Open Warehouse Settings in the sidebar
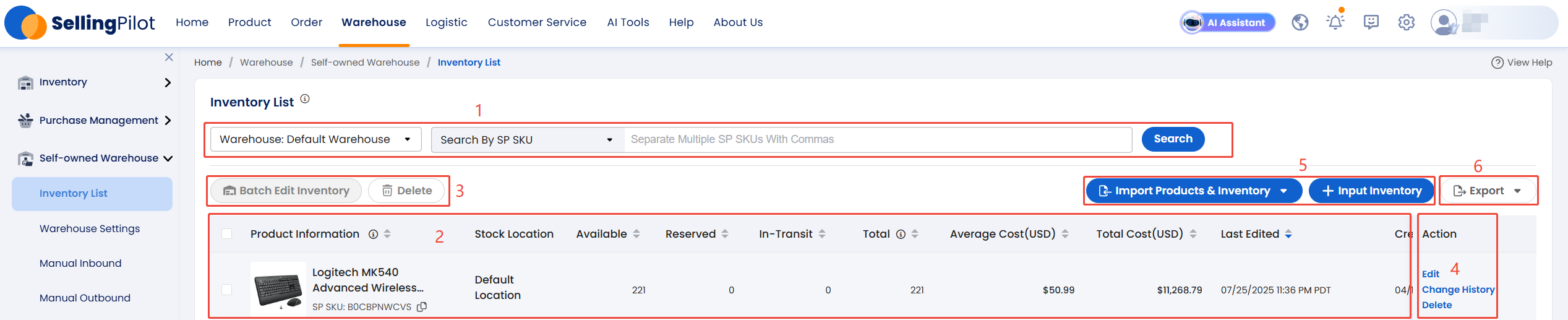1568x320 pixels. 90,229
